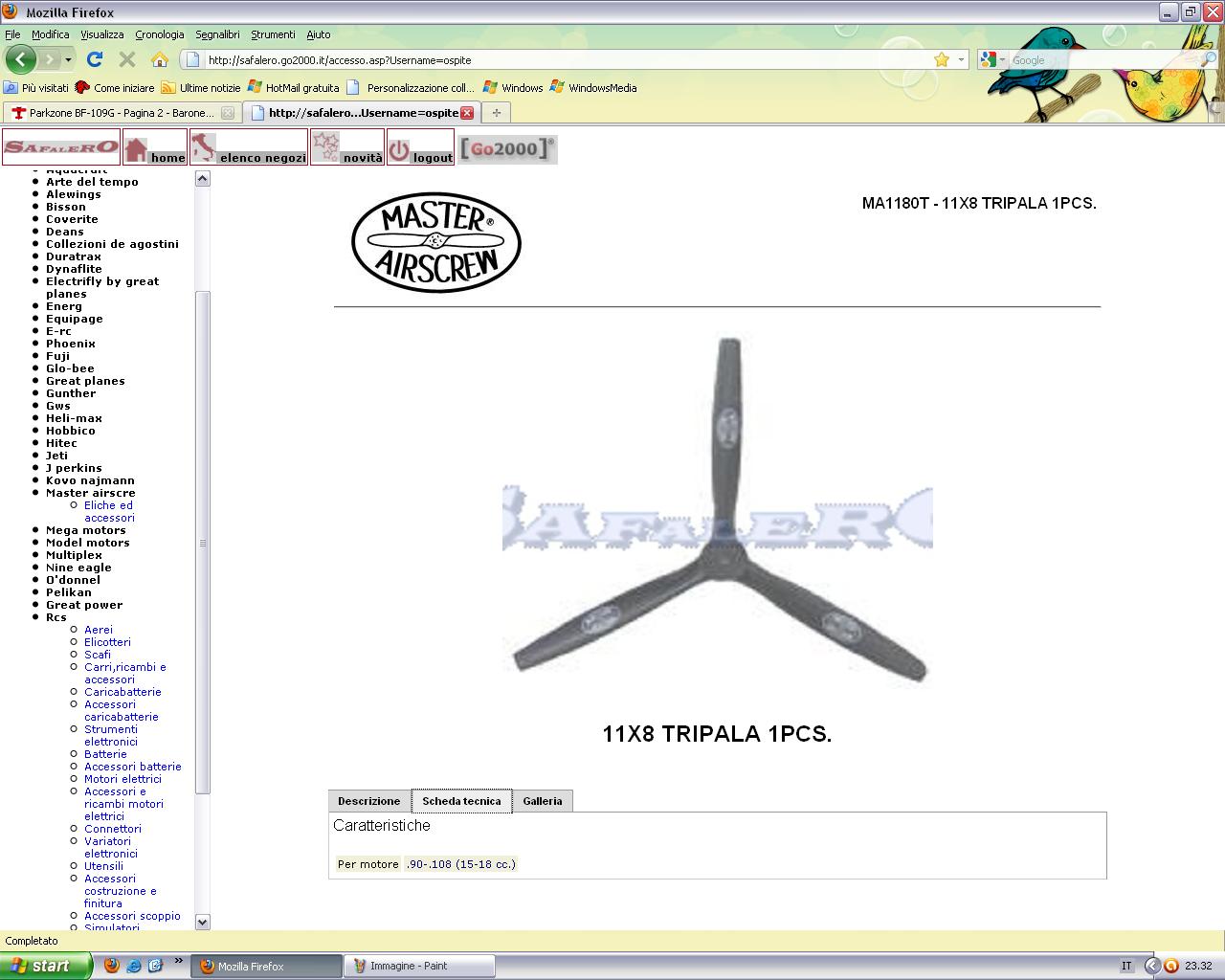Open the history dropdown next to Forward
The image size is (1225, 980).
pos(68,59)
